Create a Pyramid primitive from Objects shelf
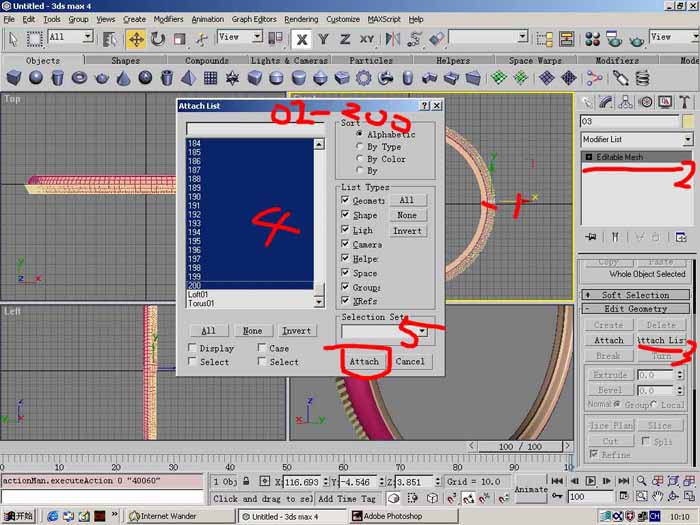Image resolution: width=700 pixels, height=525 pixels. (188, 78)
